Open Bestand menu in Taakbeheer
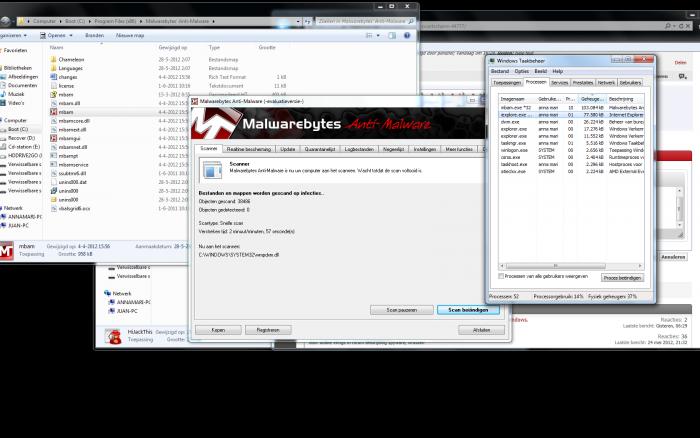The image size is (700, 438). click(500, 71)
